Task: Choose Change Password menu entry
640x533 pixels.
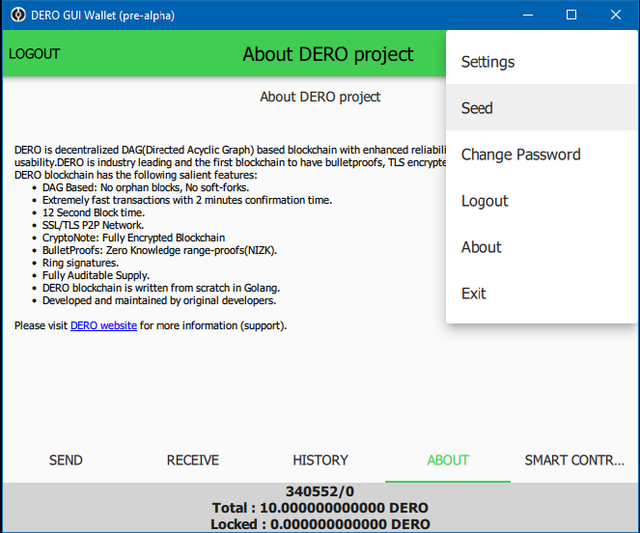Action: [x=542, y=154]
